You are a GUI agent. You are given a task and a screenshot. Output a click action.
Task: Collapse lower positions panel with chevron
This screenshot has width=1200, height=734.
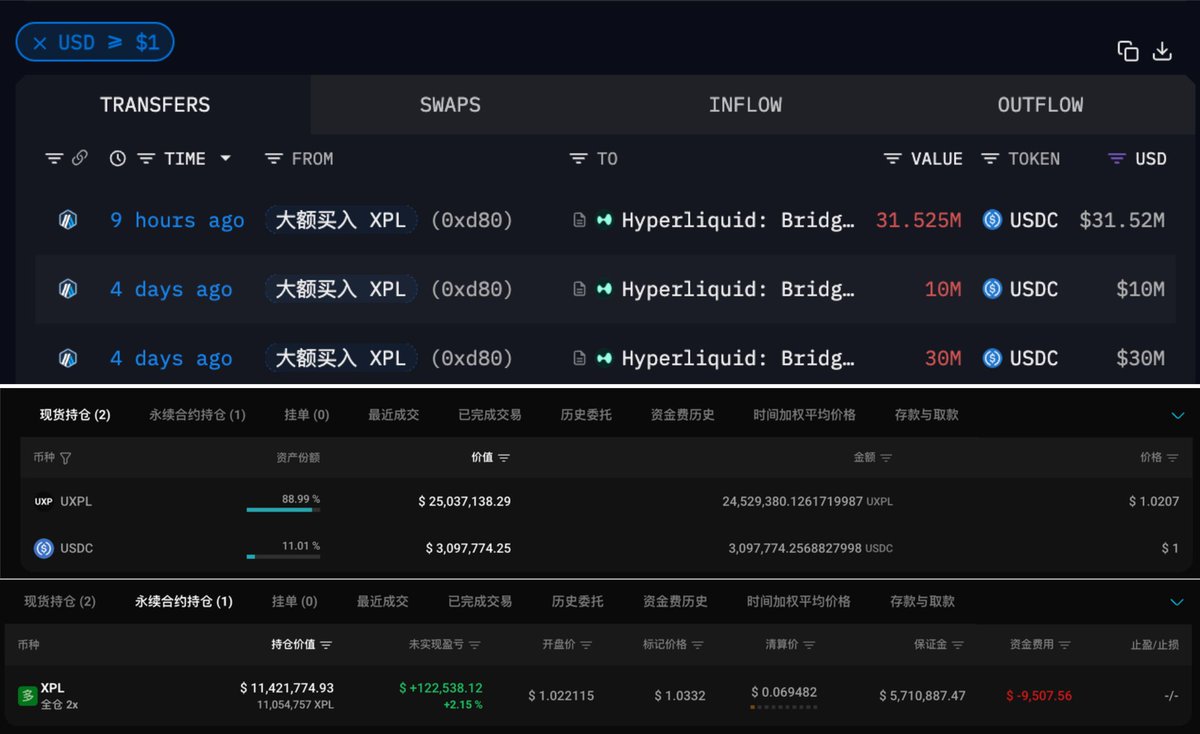[1176, 602]
